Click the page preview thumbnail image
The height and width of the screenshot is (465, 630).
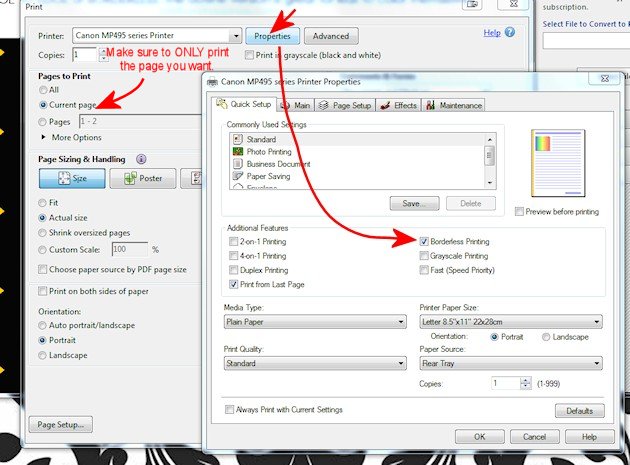pyautogui.click(x=558, y=163)
